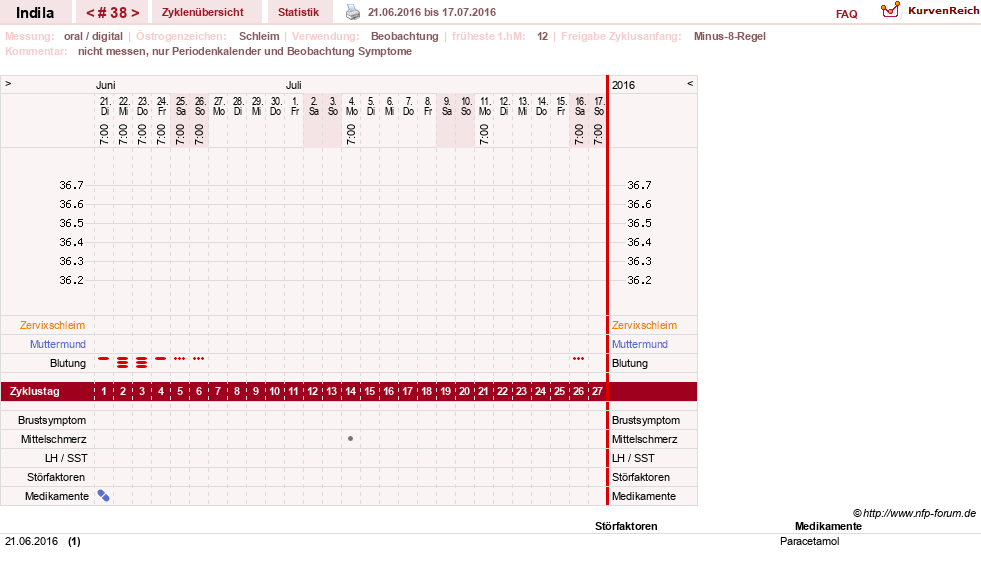
Task: Go to next cycle arrow after #38
Action: pyautogui.click(x=135, y=13)
